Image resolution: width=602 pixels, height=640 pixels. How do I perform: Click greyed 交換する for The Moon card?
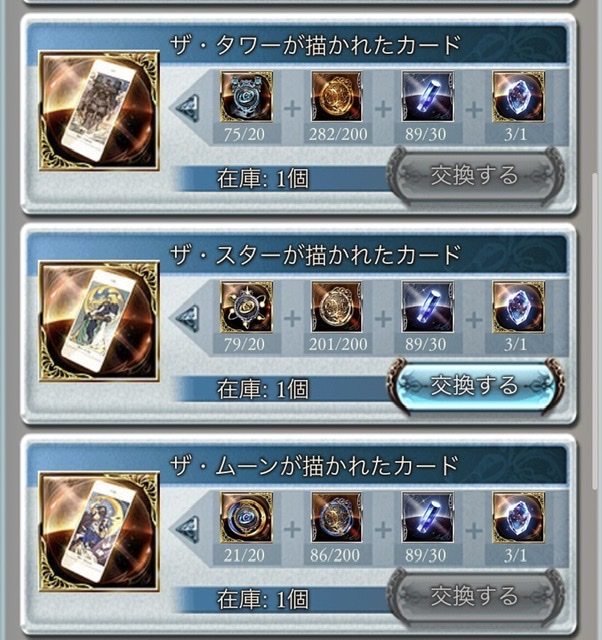(475, 596)
